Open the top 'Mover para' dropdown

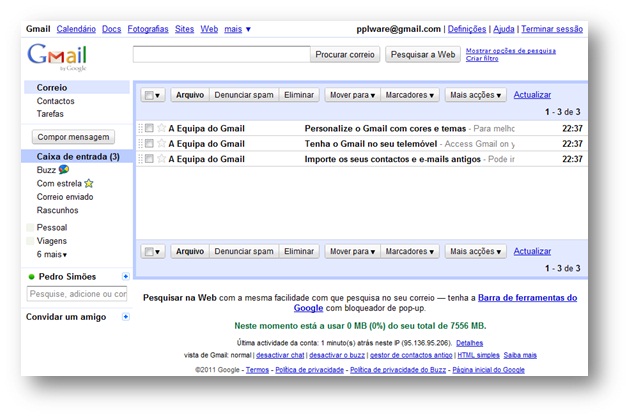(352, 95)
